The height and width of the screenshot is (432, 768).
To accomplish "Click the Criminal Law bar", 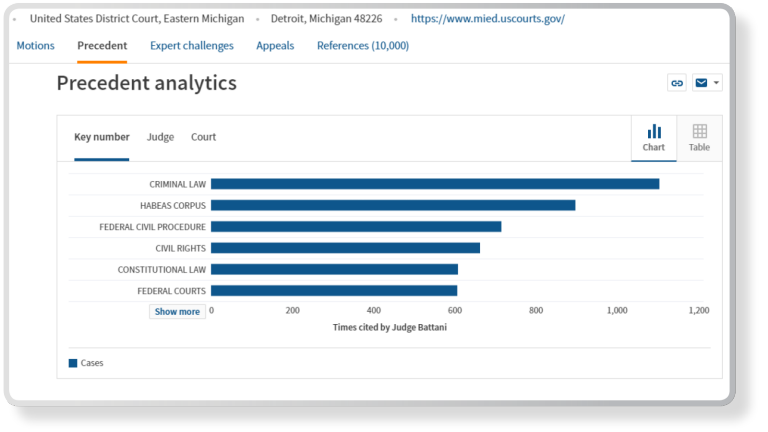I will tap(435, 184).
